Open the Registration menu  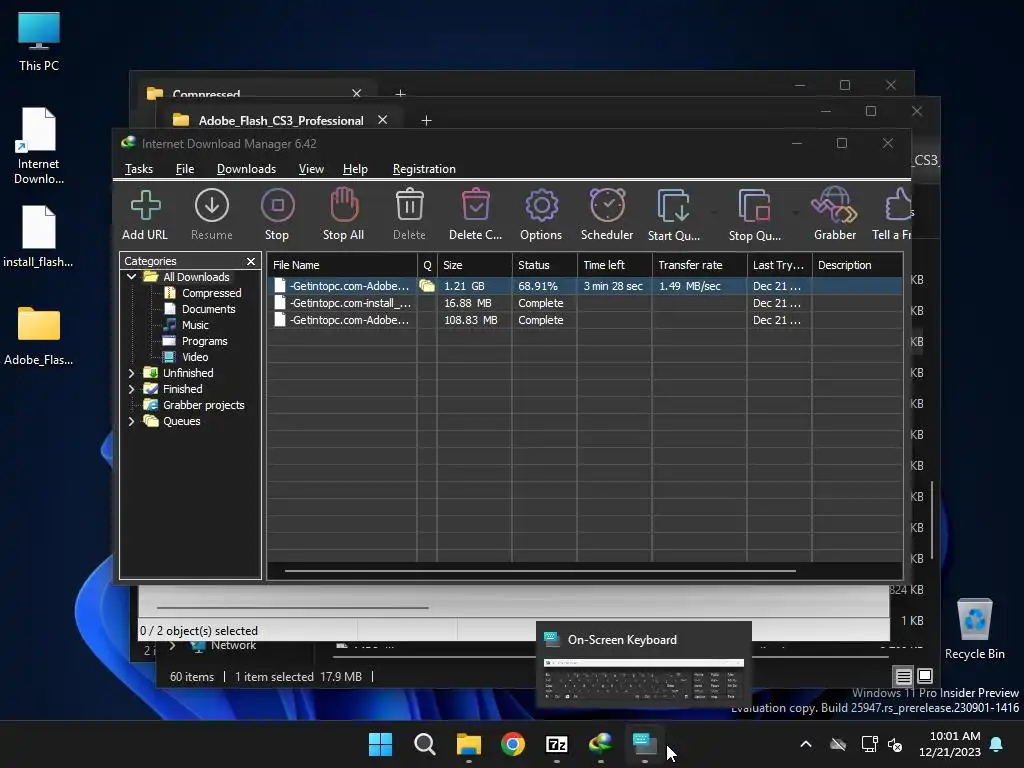pyautogui.click(x=424, y=169)
